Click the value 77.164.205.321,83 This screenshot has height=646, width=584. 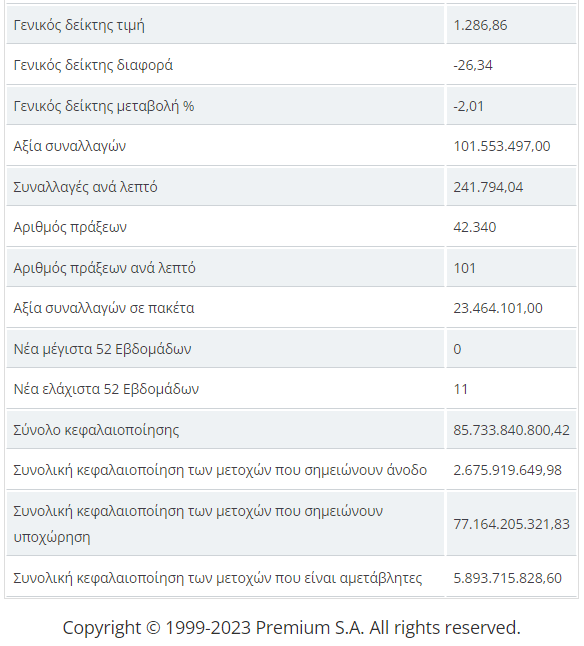pyautogui.click(x=512, y=524)
